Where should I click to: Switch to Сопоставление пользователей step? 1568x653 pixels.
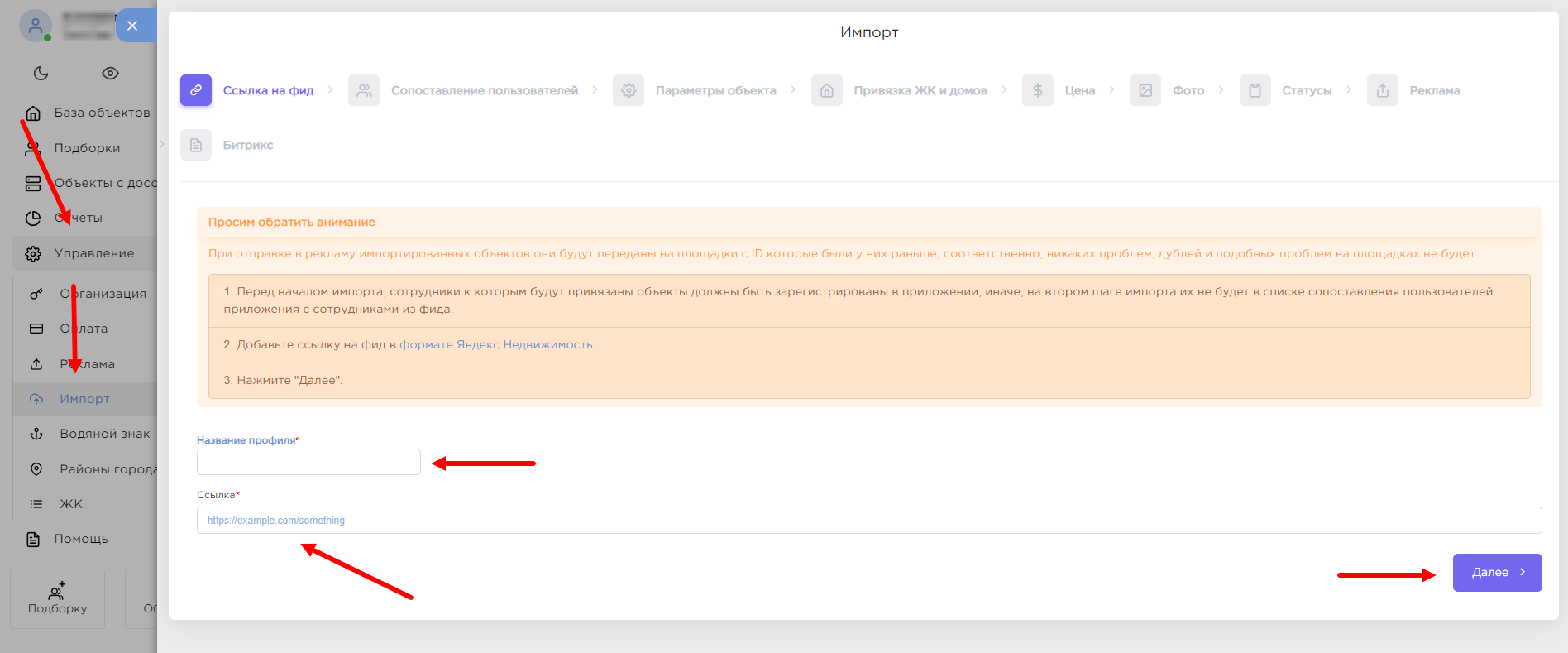484,90
